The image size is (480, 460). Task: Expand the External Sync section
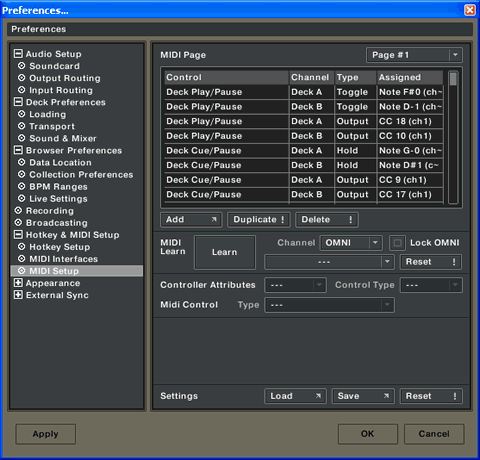pyautogui.click(x=18, y=295)
